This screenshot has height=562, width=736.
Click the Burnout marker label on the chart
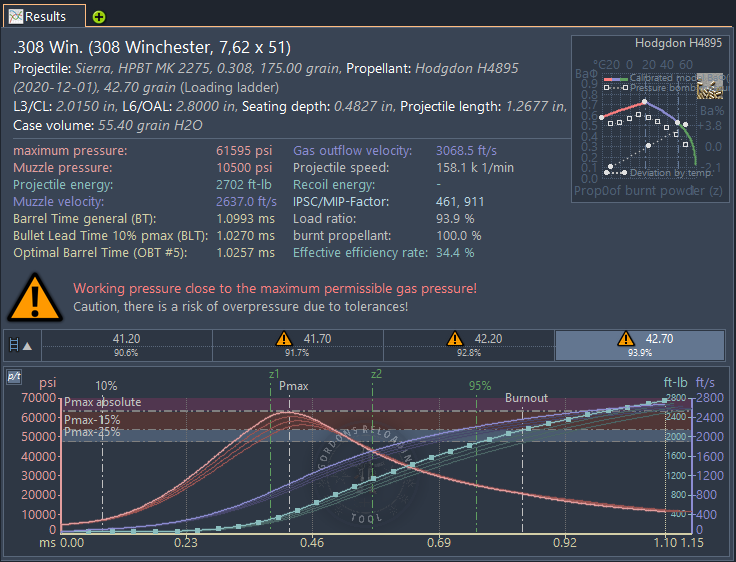(526, 398)
